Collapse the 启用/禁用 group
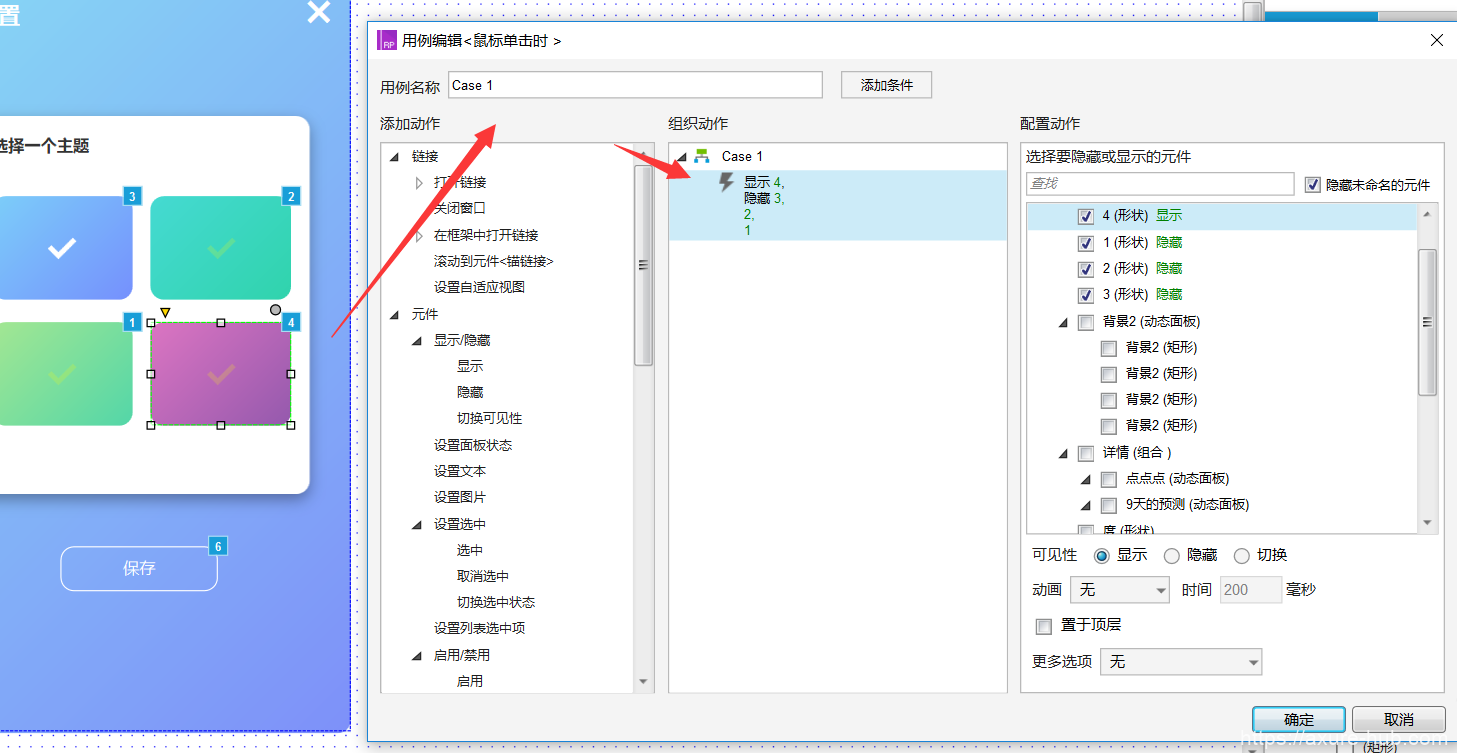The image size is (1457, 753). 417,656
